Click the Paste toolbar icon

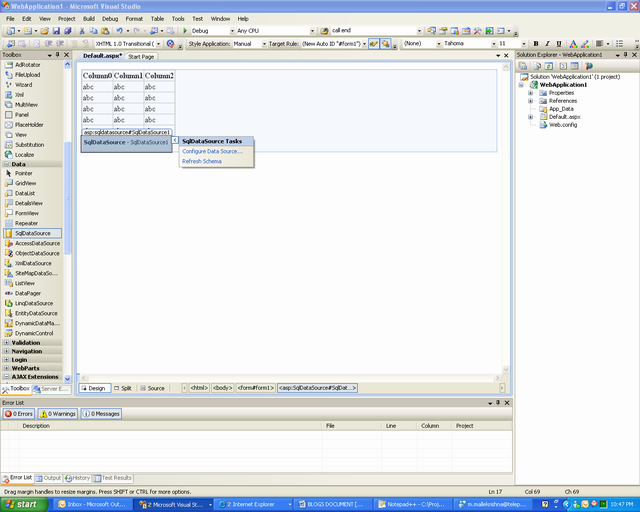pyautogui.click(x=105, y=31)
